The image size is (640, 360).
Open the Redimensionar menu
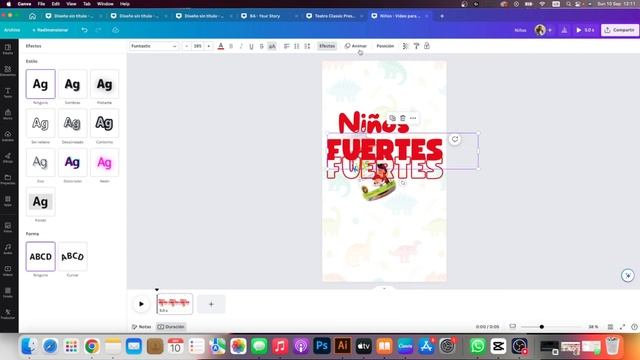pos(50,30)
